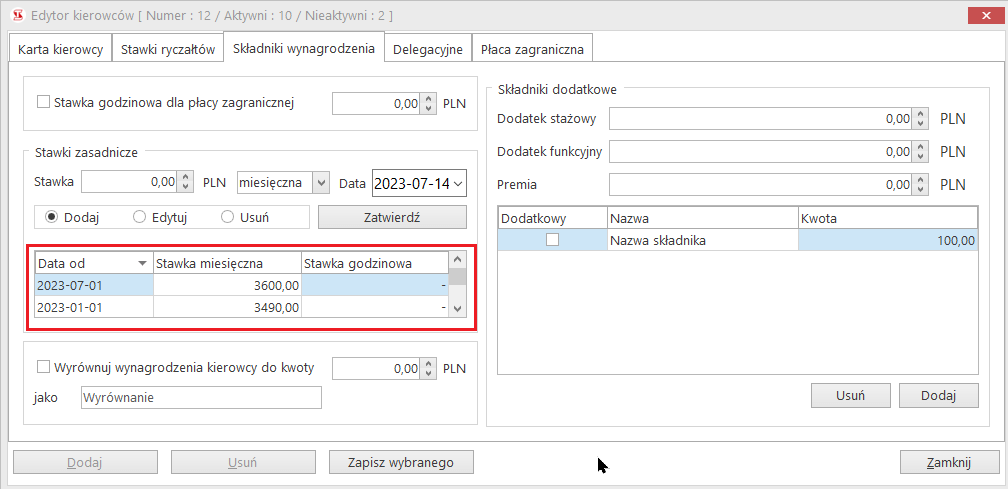Click the Zamknij button
Screen dimensions: 1008x489
948,462
